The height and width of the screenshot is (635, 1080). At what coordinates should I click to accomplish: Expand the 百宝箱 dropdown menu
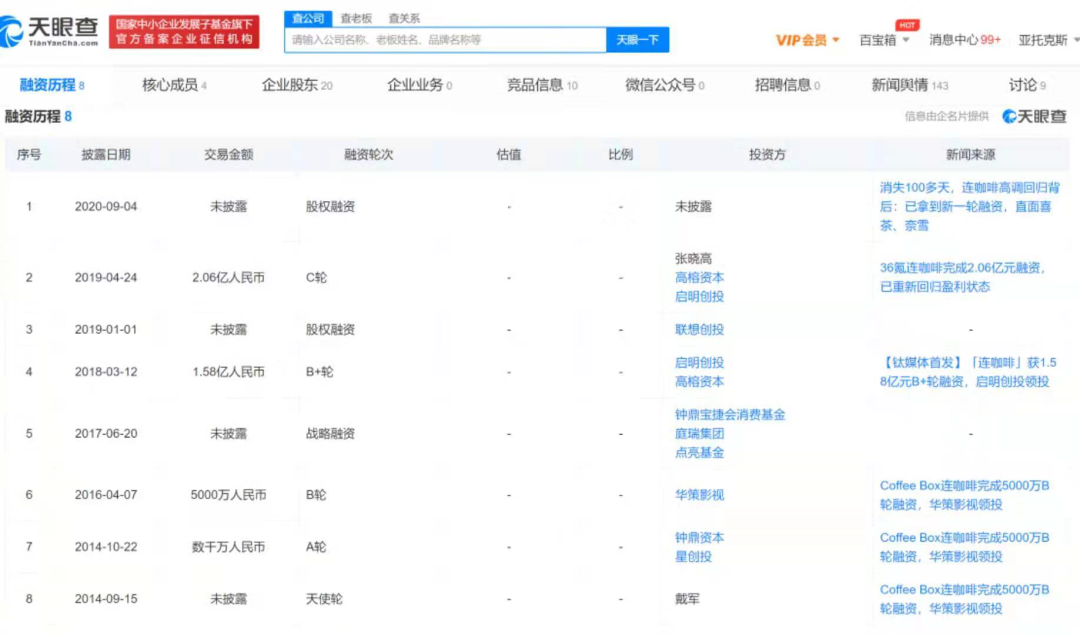coord(884,40)
